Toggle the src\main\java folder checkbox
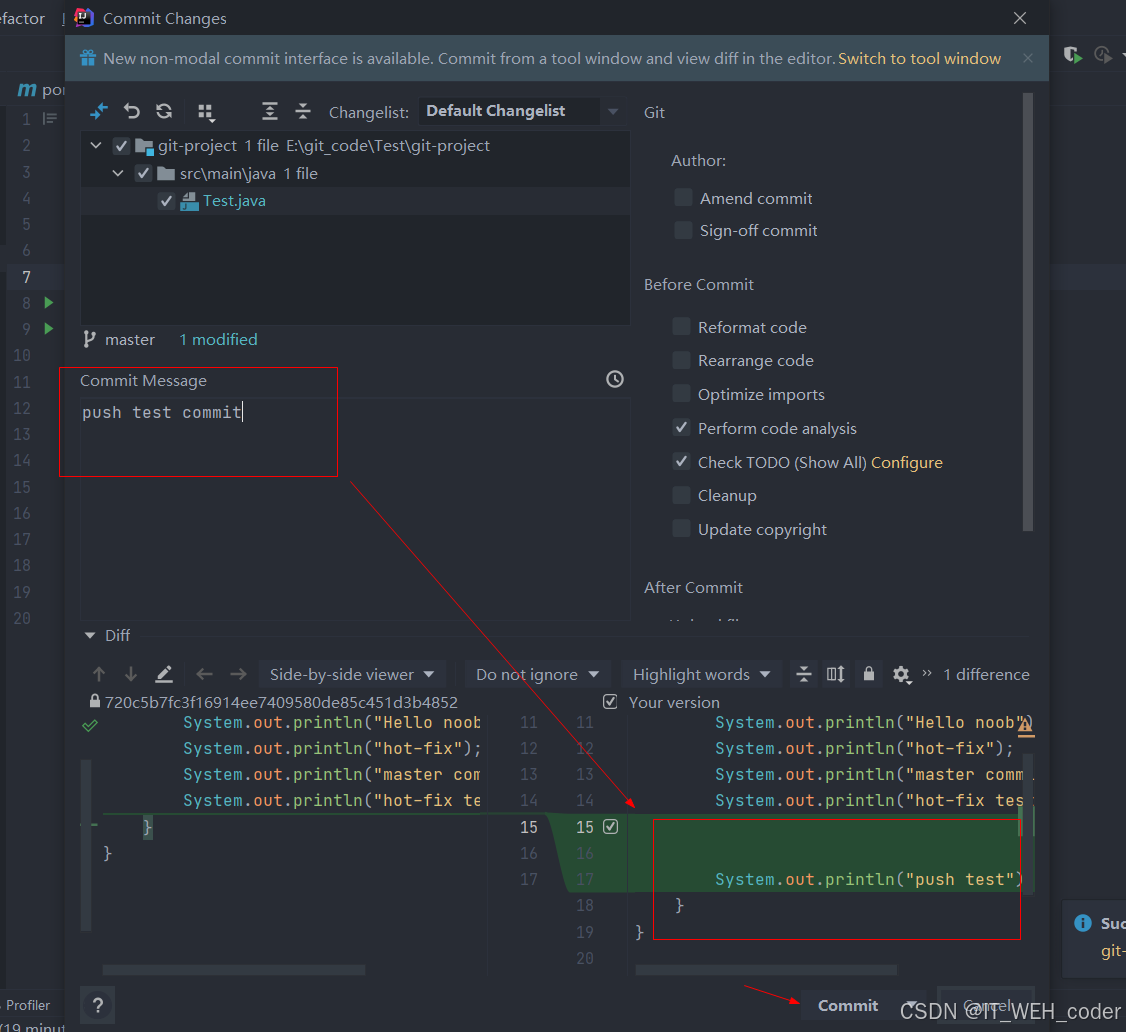The image size is (1126, 1032). [x=144, y=174]
